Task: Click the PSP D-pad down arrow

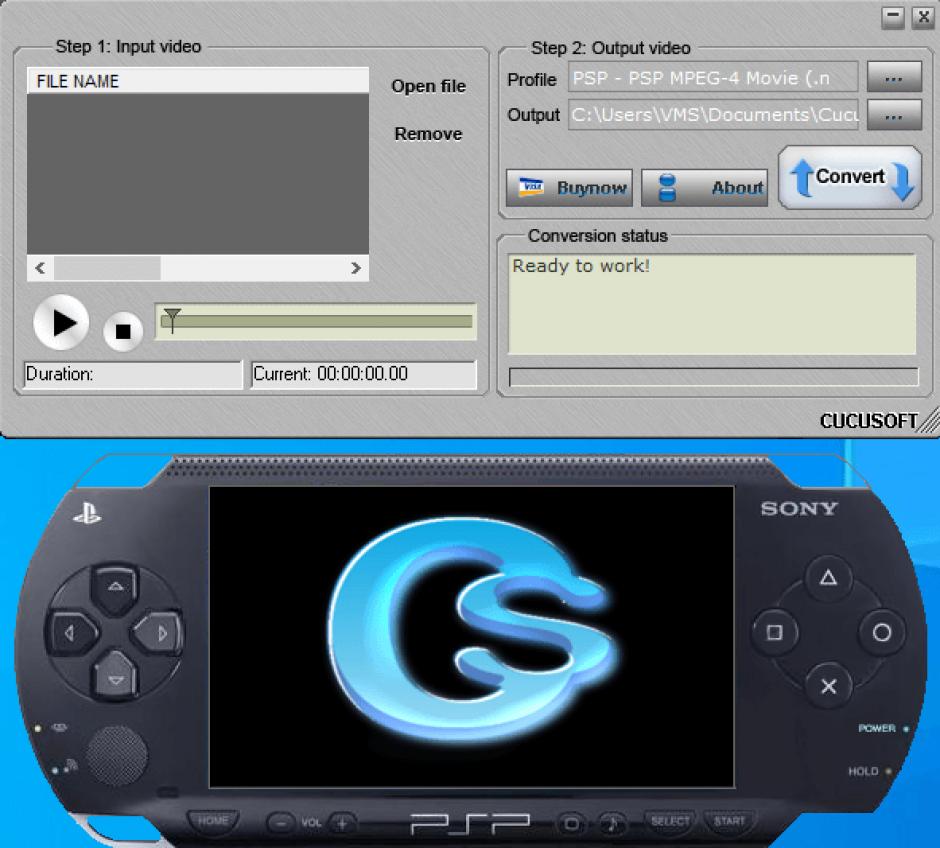Action: pyautogui.click(x=116, y=678)
